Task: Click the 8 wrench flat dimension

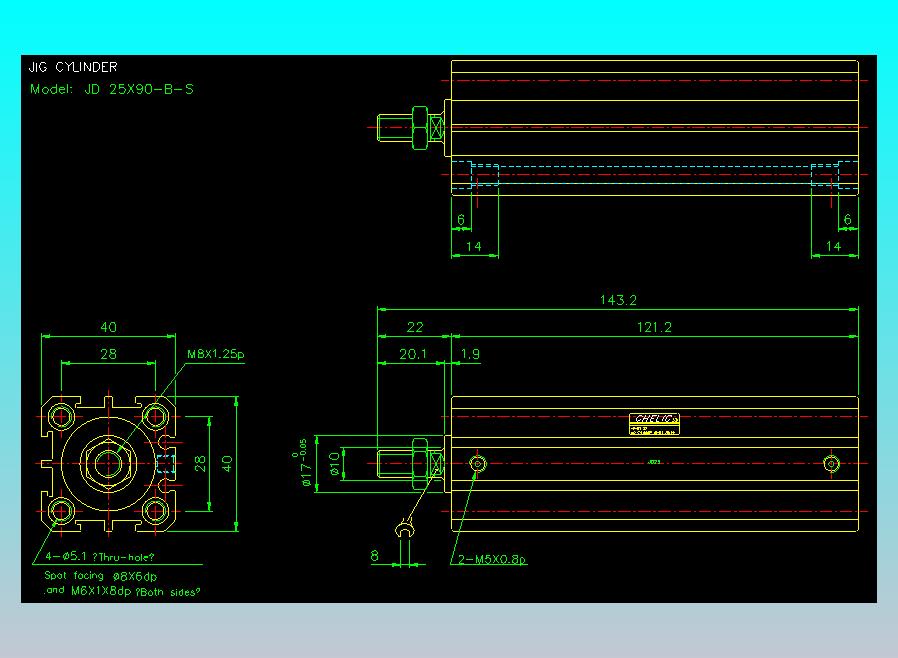Action: click(x=375, y=555)
